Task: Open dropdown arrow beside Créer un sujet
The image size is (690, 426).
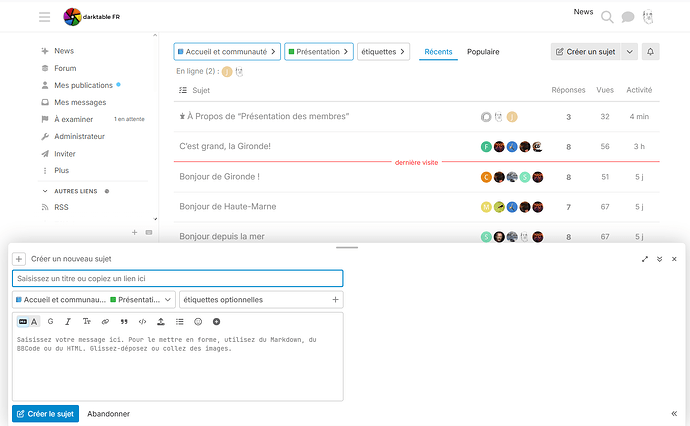Action: [630, 51]
